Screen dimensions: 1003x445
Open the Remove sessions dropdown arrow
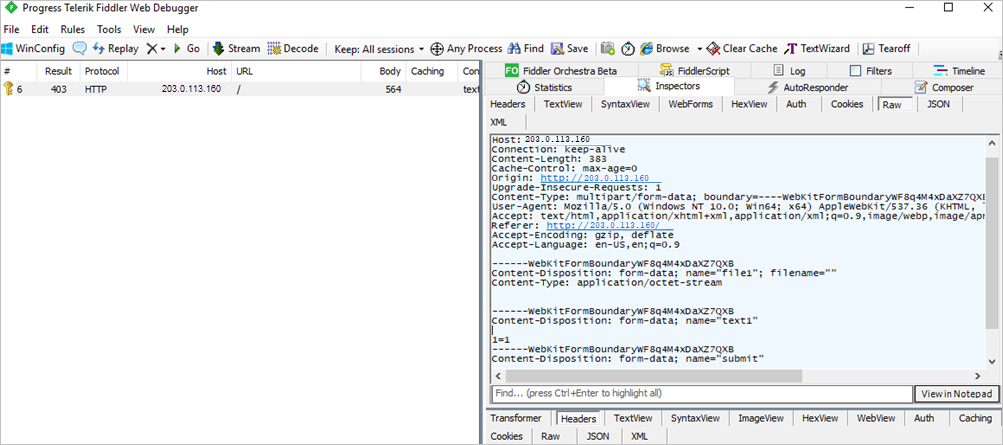162,49
